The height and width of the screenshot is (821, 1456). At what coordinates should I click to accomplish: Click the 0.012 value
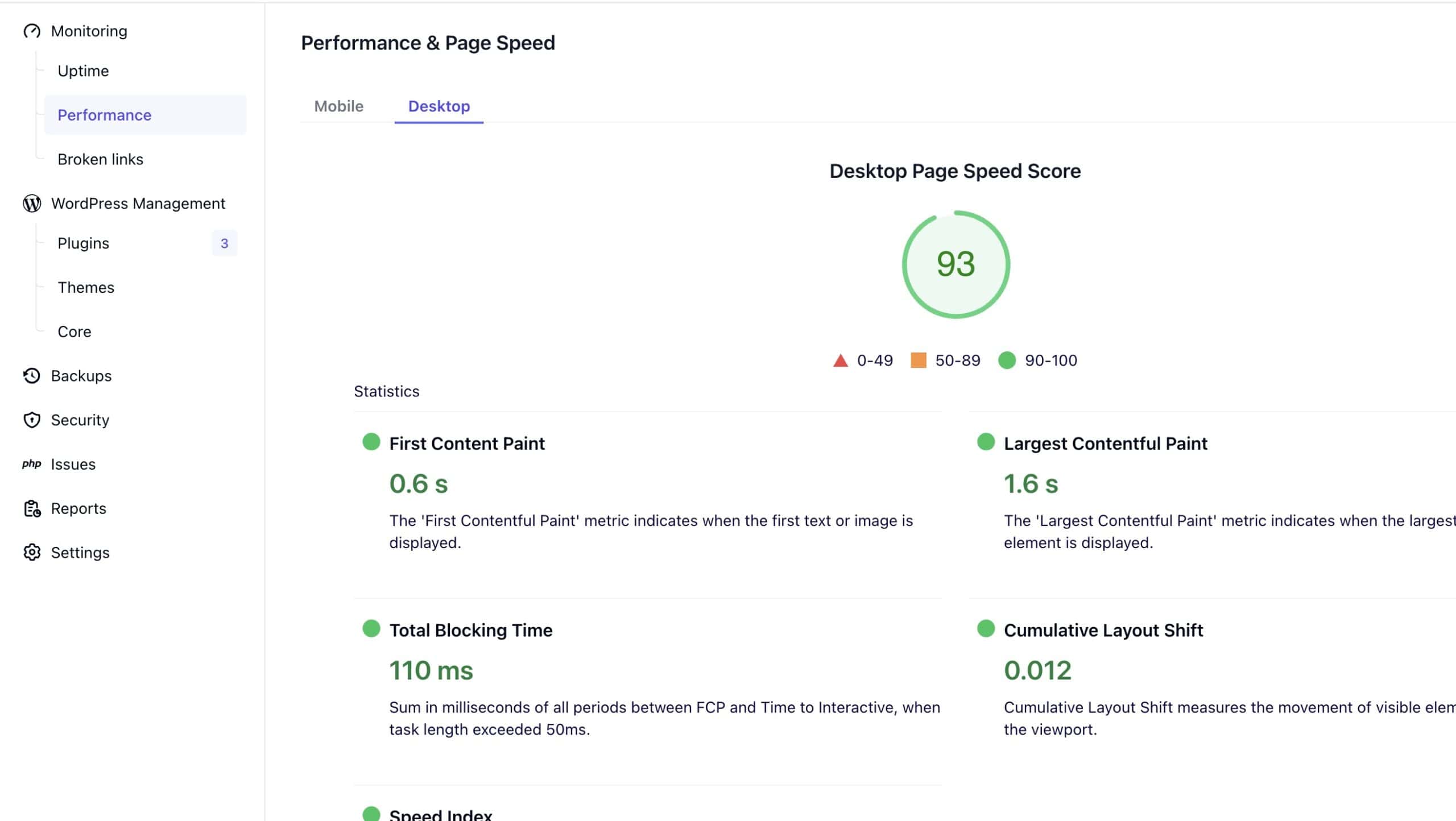pos(1037,670)
